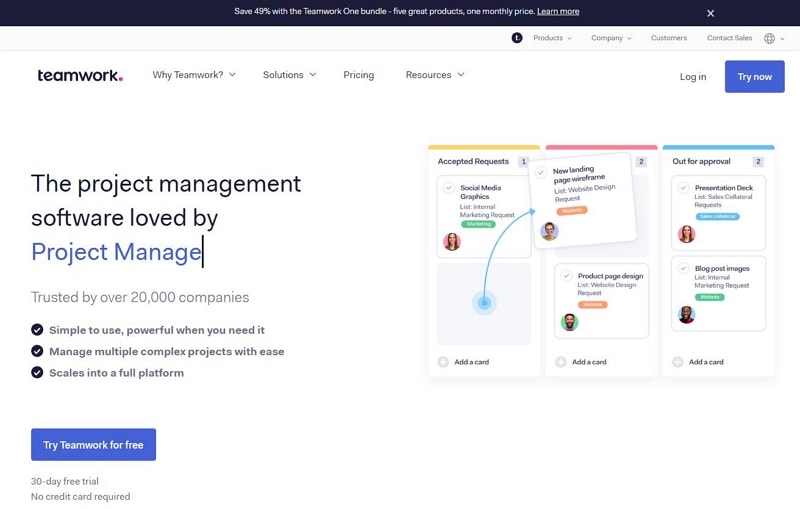Viewport: 800px width, 509px height.
Task: Click the plus icon under Accepted Requests column
Action: [443, 362]
